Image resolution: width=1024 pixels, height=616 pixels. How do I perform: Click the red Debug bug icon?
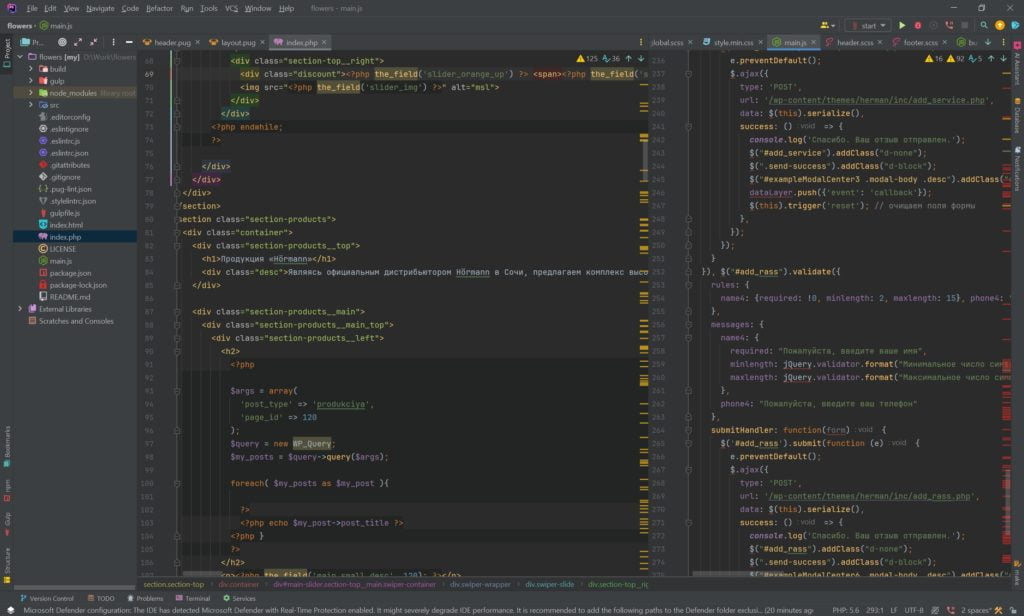[x=918, y=25]
